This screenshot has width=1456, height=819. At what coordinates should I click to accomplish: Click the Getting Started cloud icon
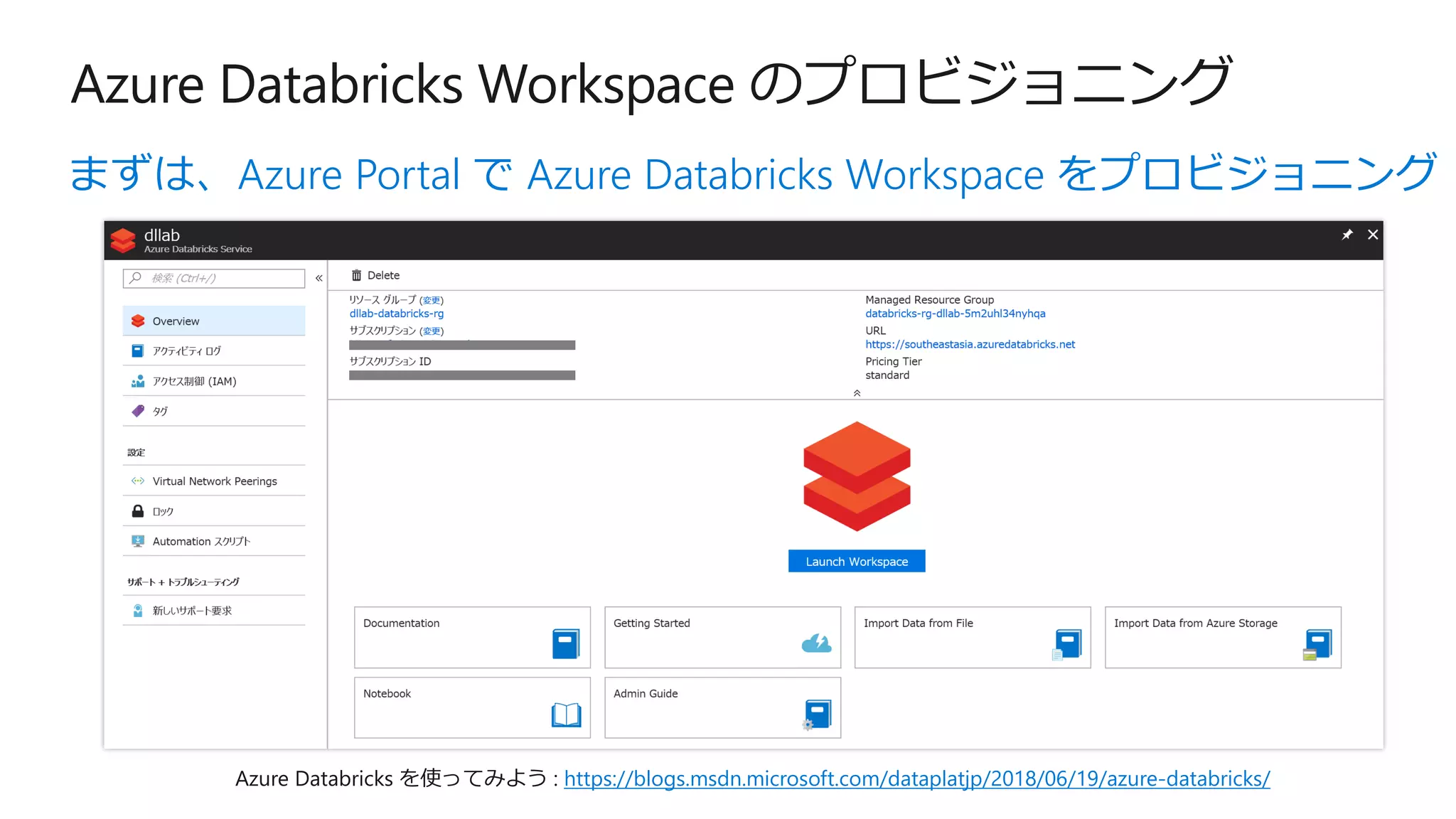tap(816, 643)
